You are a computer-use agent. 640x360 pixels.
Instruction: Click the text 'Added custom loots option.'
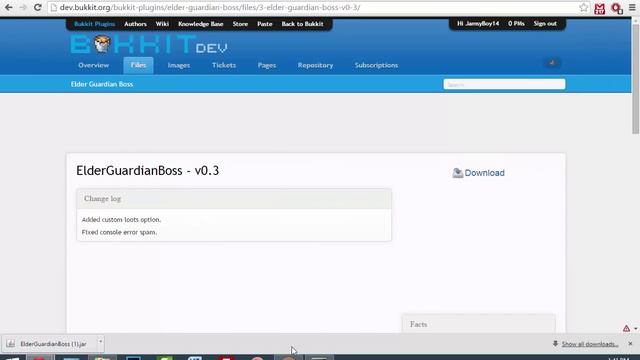121,220
